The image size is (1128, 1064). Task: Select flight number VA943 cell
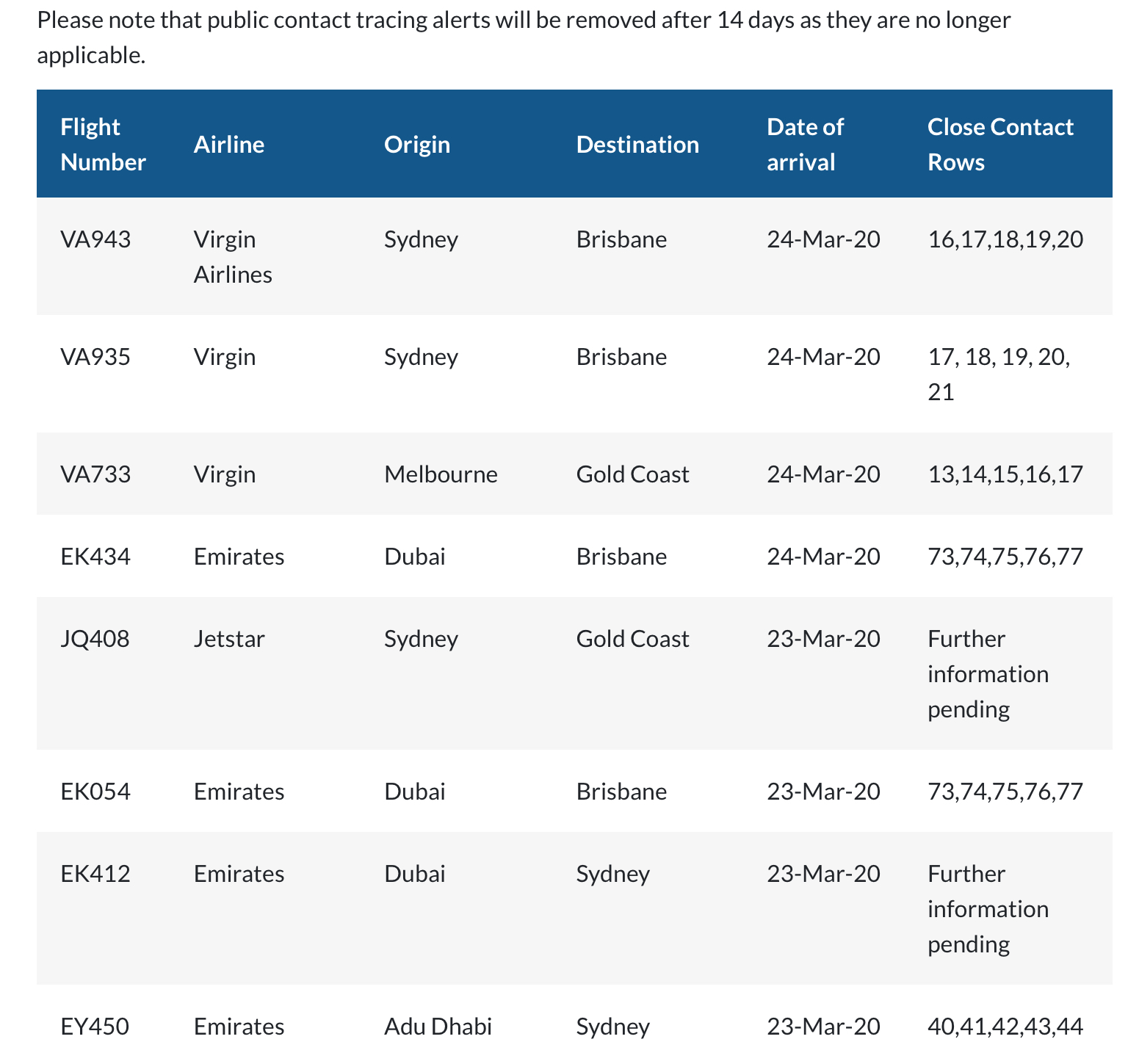[95, 239]
